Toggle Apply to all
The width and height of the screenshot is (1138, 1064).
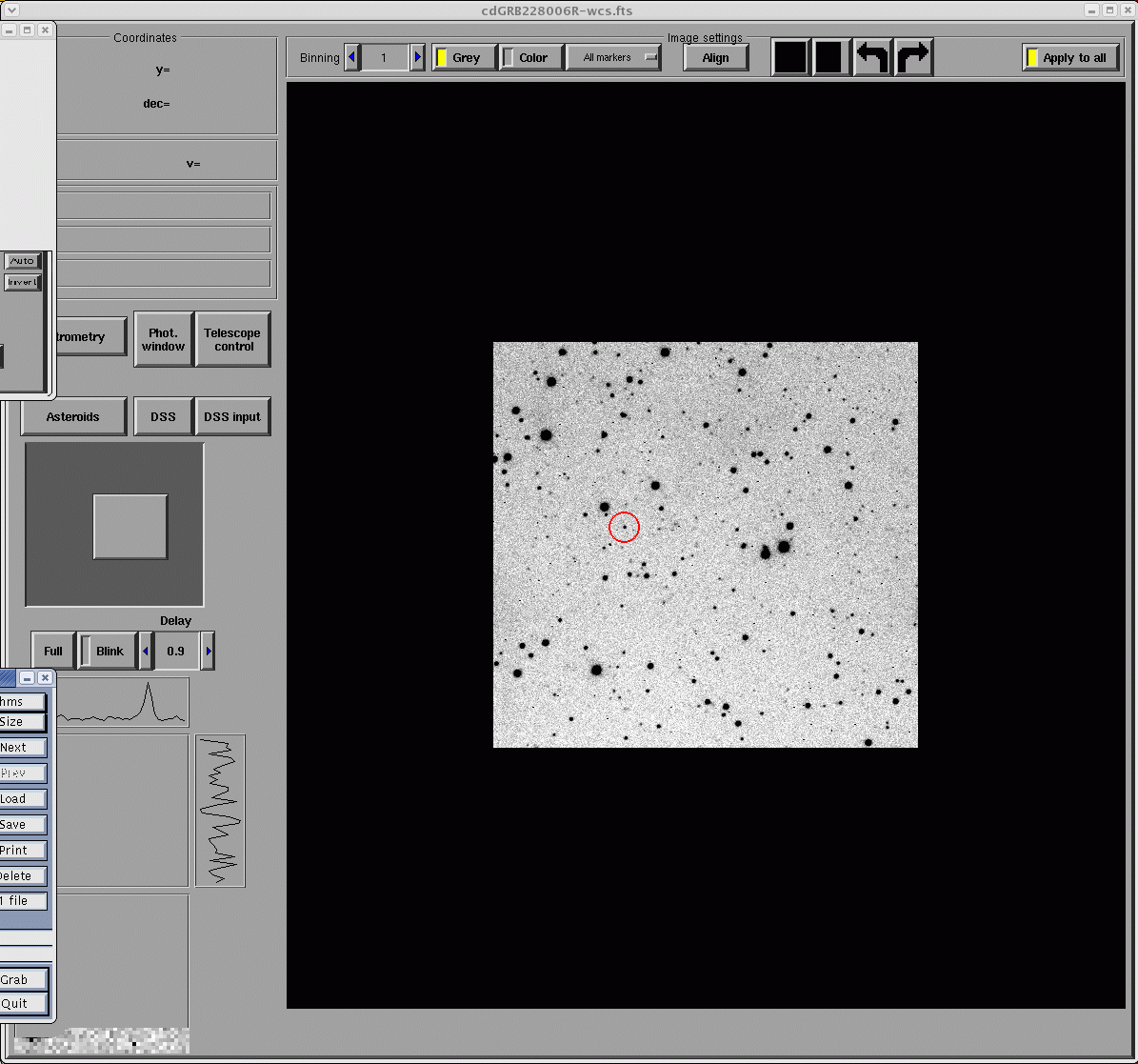[1071, 57]
